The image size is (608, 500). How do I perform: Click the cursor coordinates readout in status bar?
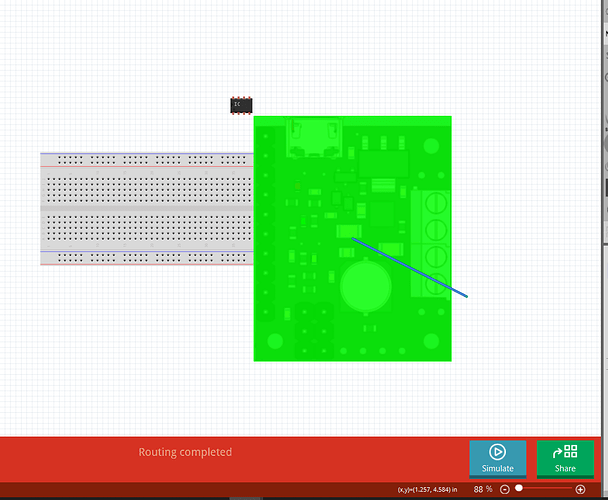(427, 489)
